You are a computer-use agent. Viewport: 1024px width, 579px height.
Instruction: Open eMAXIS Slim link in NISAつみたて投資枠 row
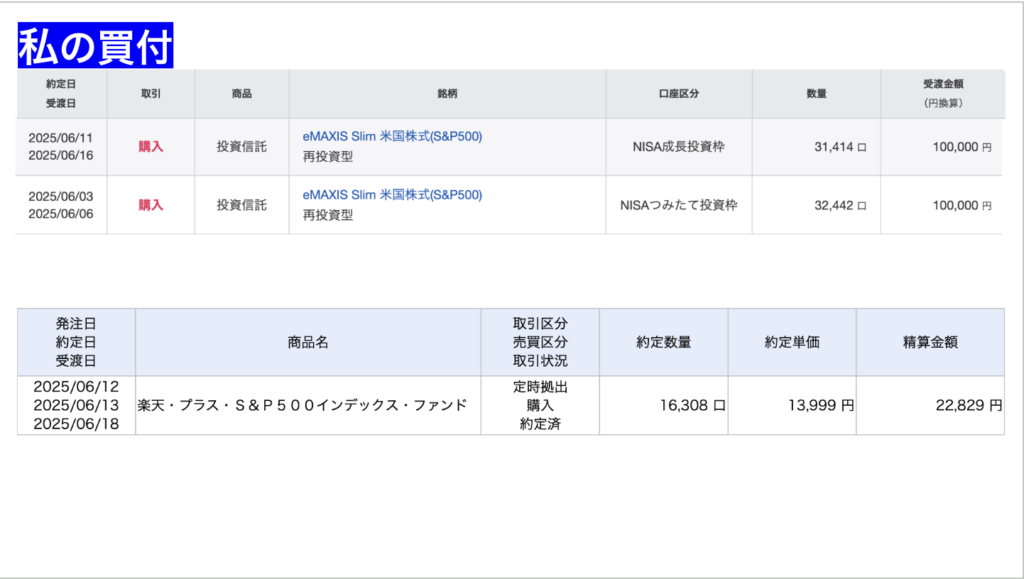(392, 195)
